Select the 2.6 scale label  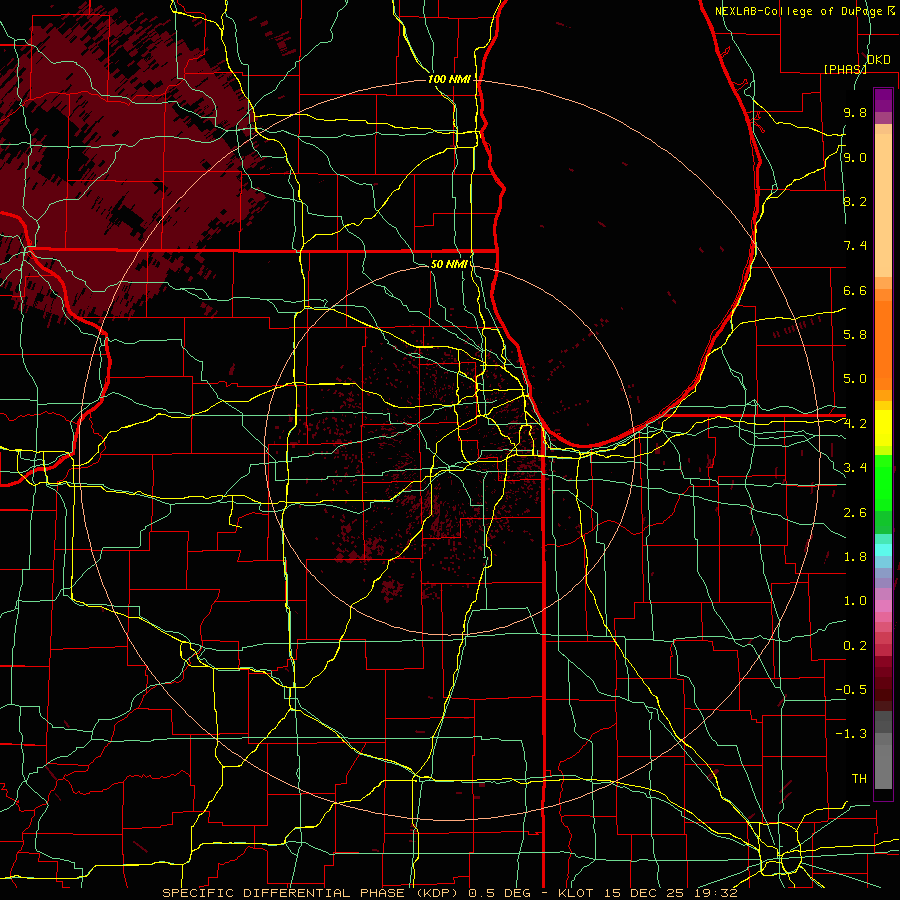tap(855, 512)
